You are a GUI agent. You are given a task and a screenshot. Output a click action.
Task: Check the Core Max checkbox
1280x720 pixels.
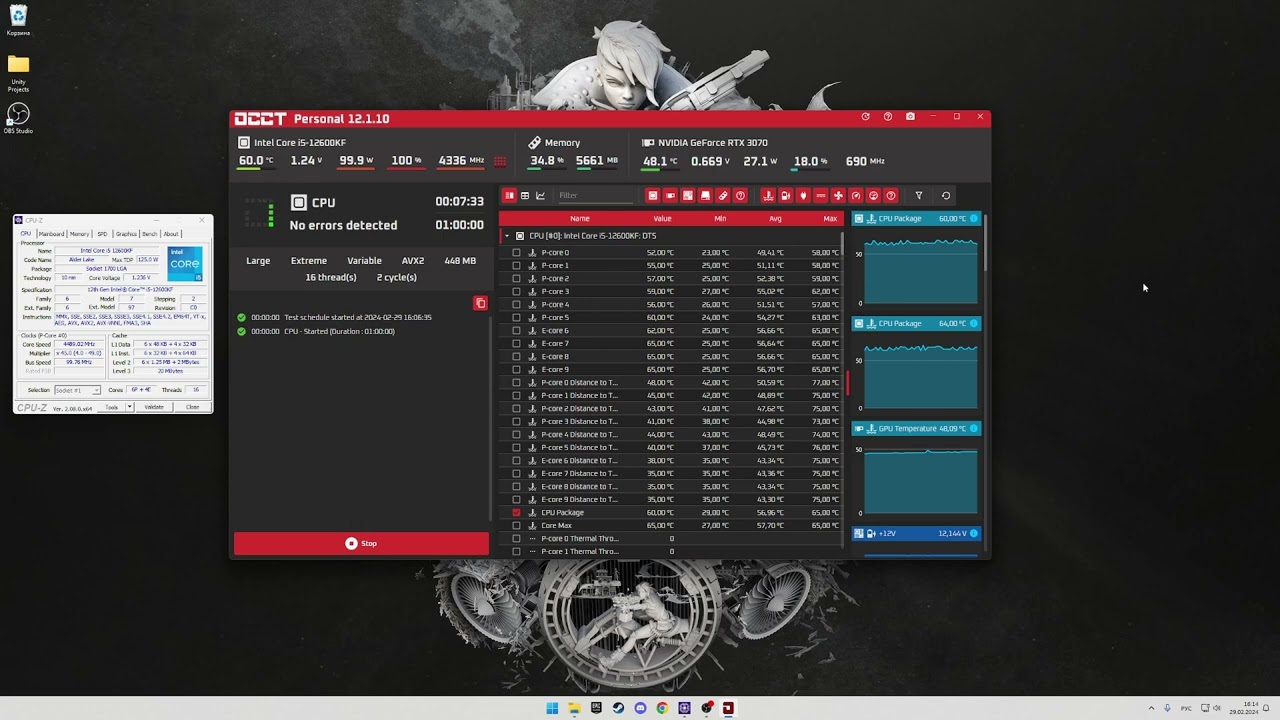516,526
